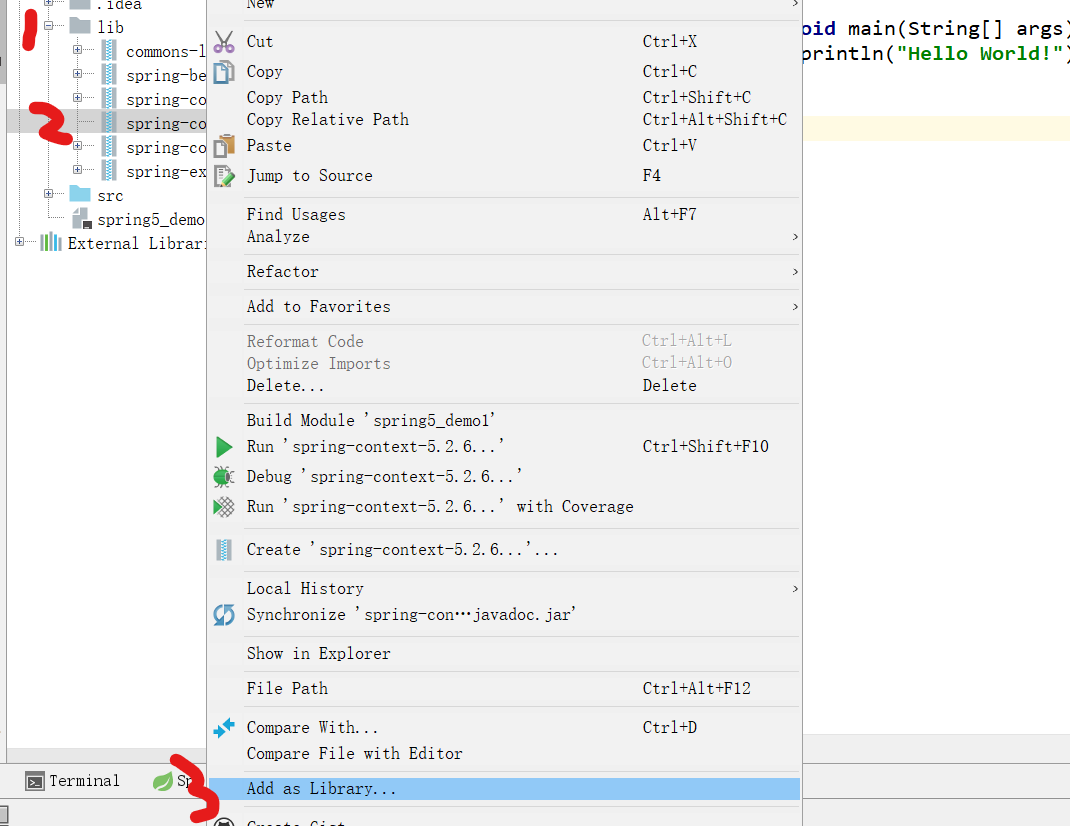
Task: Select Copy Path menu entry
Action: (x=504, y=98)
